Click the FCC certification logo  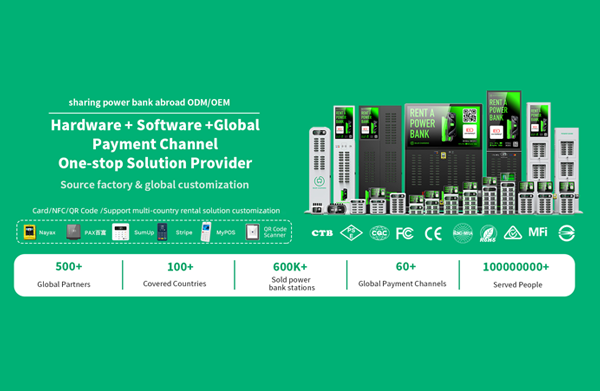tap(405, 233)
